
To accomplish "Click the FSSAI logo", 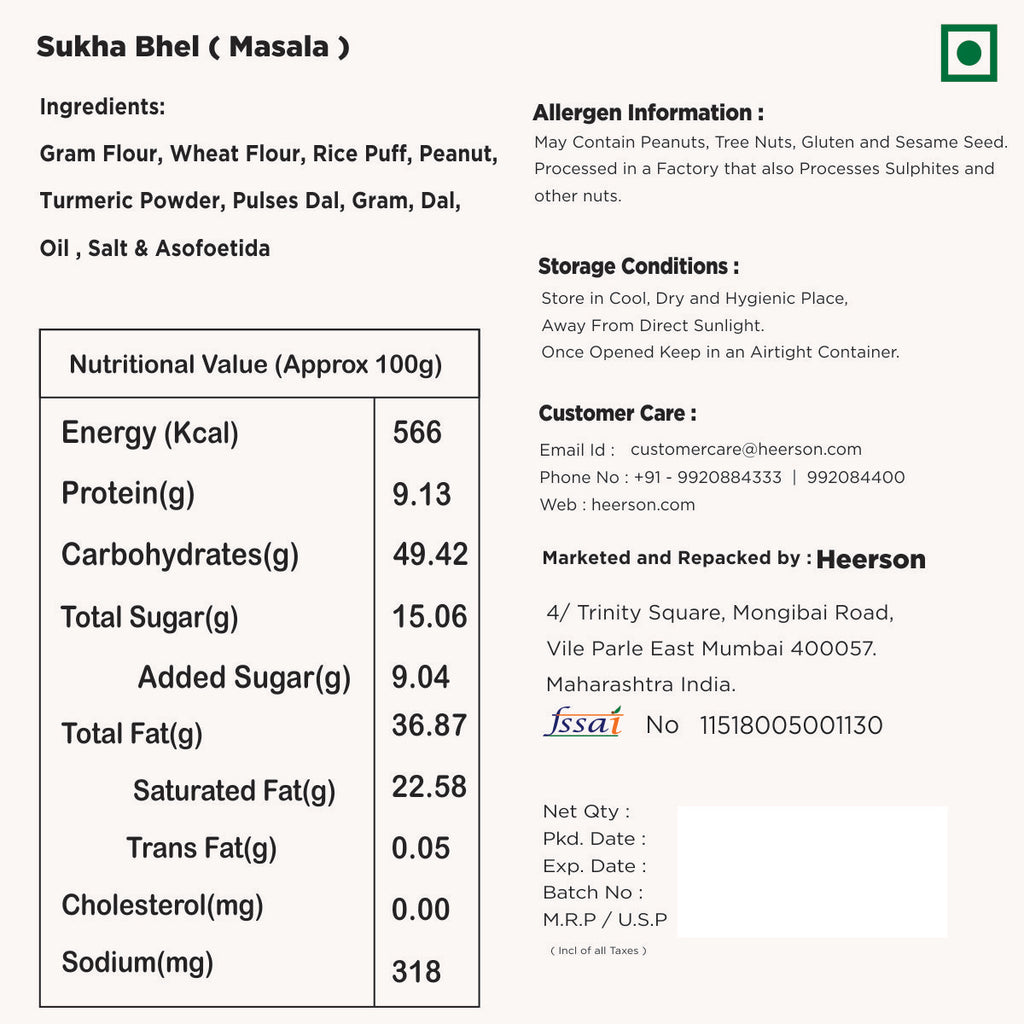I will point(583,722).
